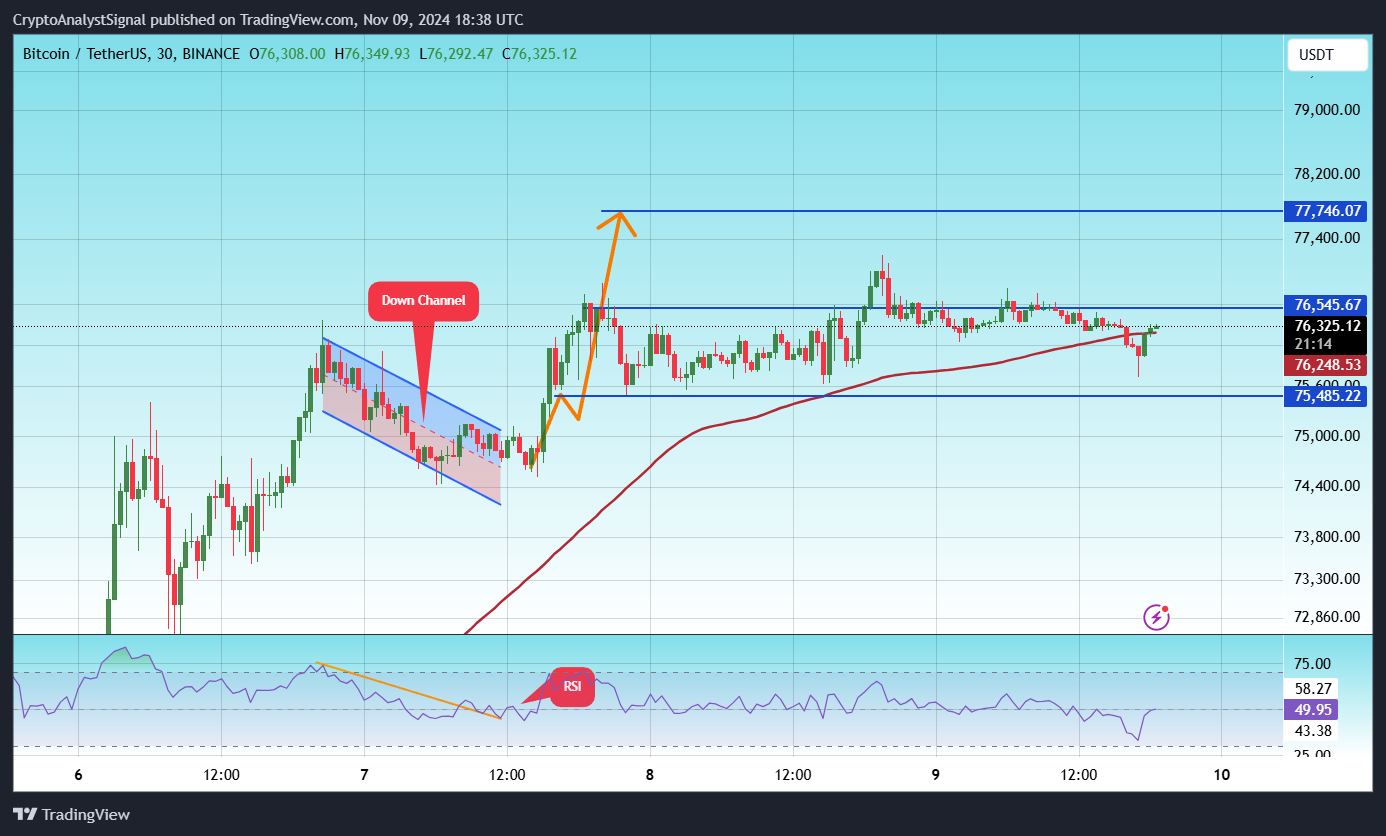Click the 78,200.00 price axis label
The height and width of the screenshot is (836, 1386).
(x=1326, y=174)
